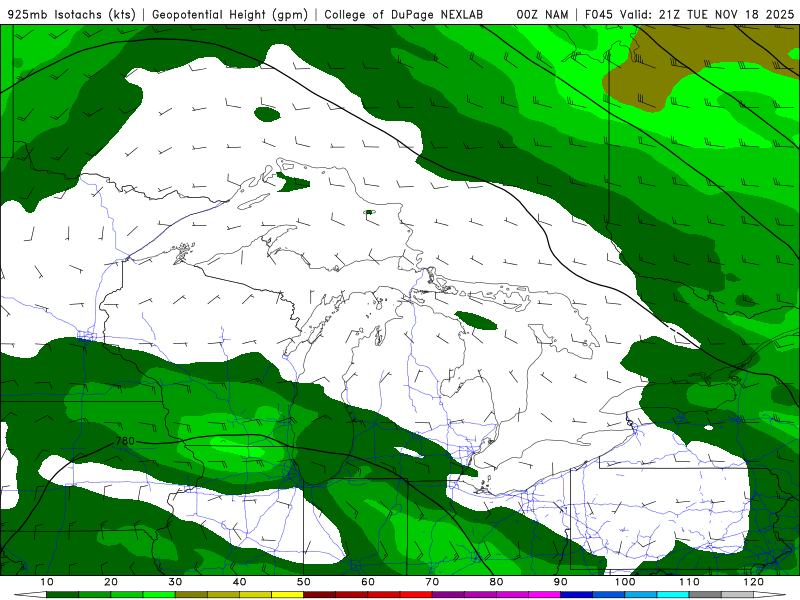Select the dark blue 90-95 legend swatch

tap(577, 595)
